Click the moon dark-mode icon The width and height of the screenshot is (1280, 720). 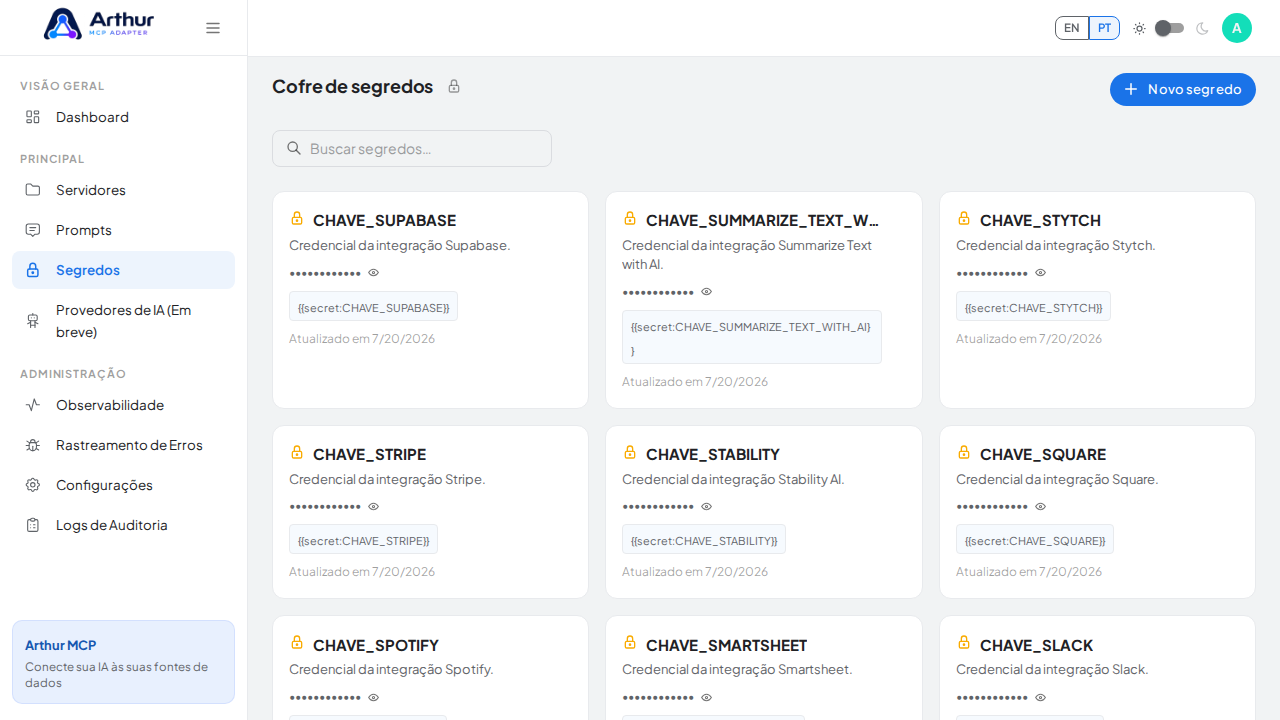point(1202,28)
